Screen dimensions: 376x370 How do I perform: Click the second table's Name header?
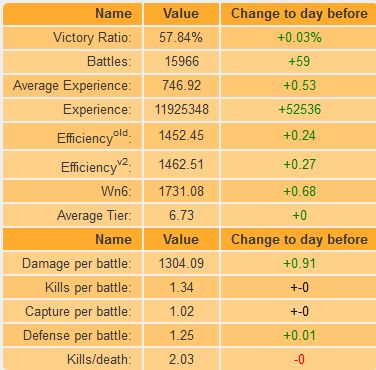114,239
